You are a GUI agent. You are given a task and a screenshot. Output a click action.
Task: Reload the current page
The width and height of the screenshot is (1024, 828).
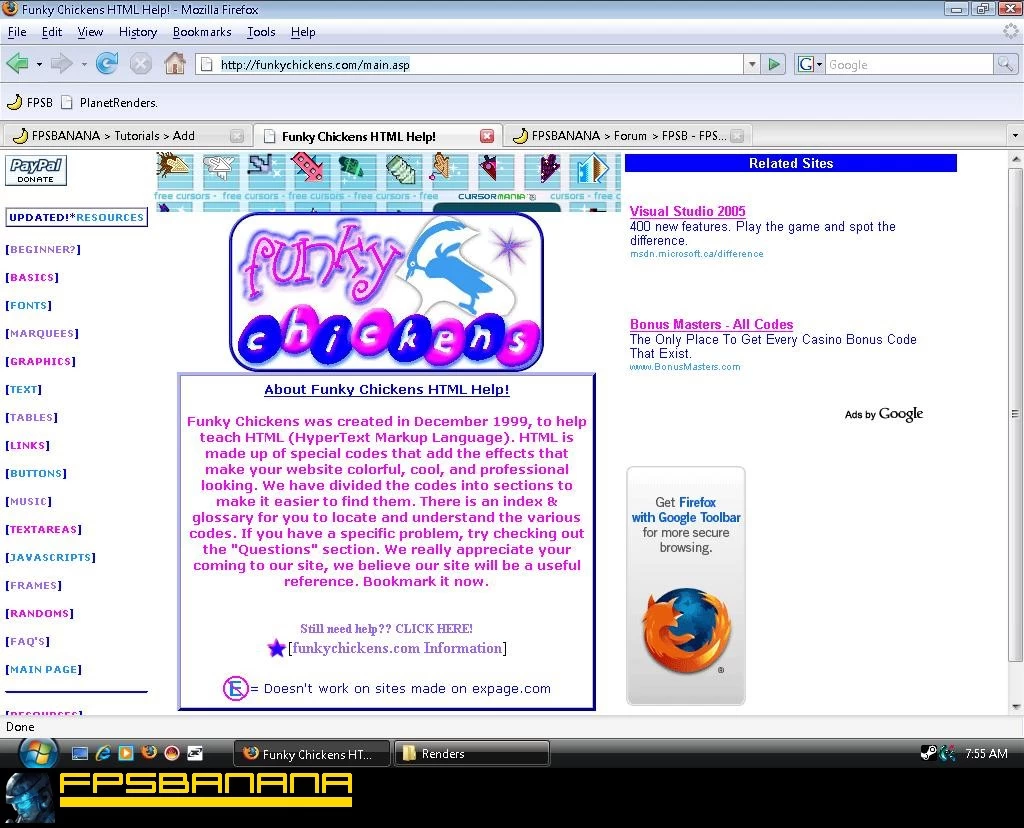[106, 63]
